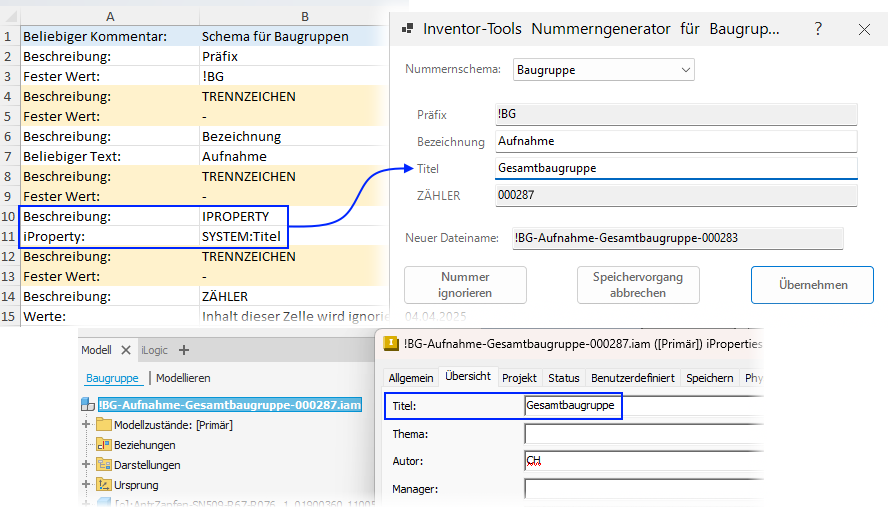Image resolution: width=889 pixels, height=511 pixels.
Task: Select cell 'TRENNZEICHEN' in row 4
Action: pos(294,96)
